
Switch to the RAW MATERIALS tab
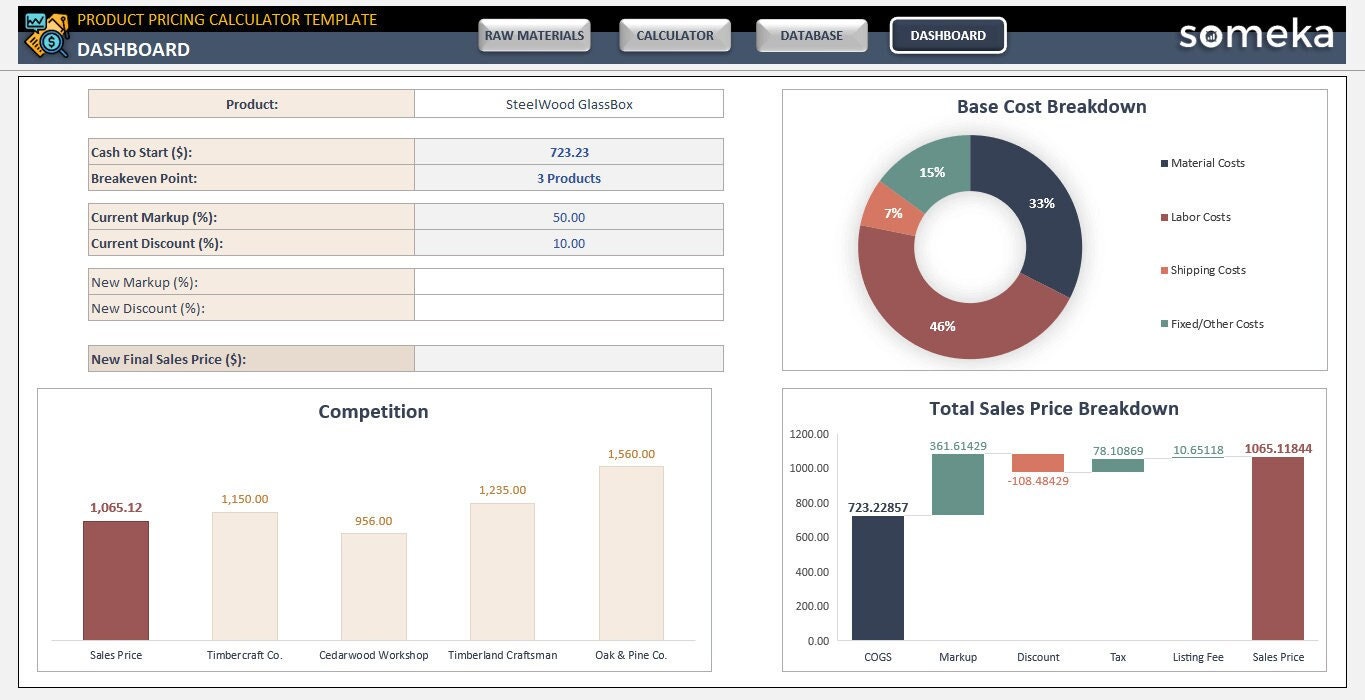coord(534,35)
